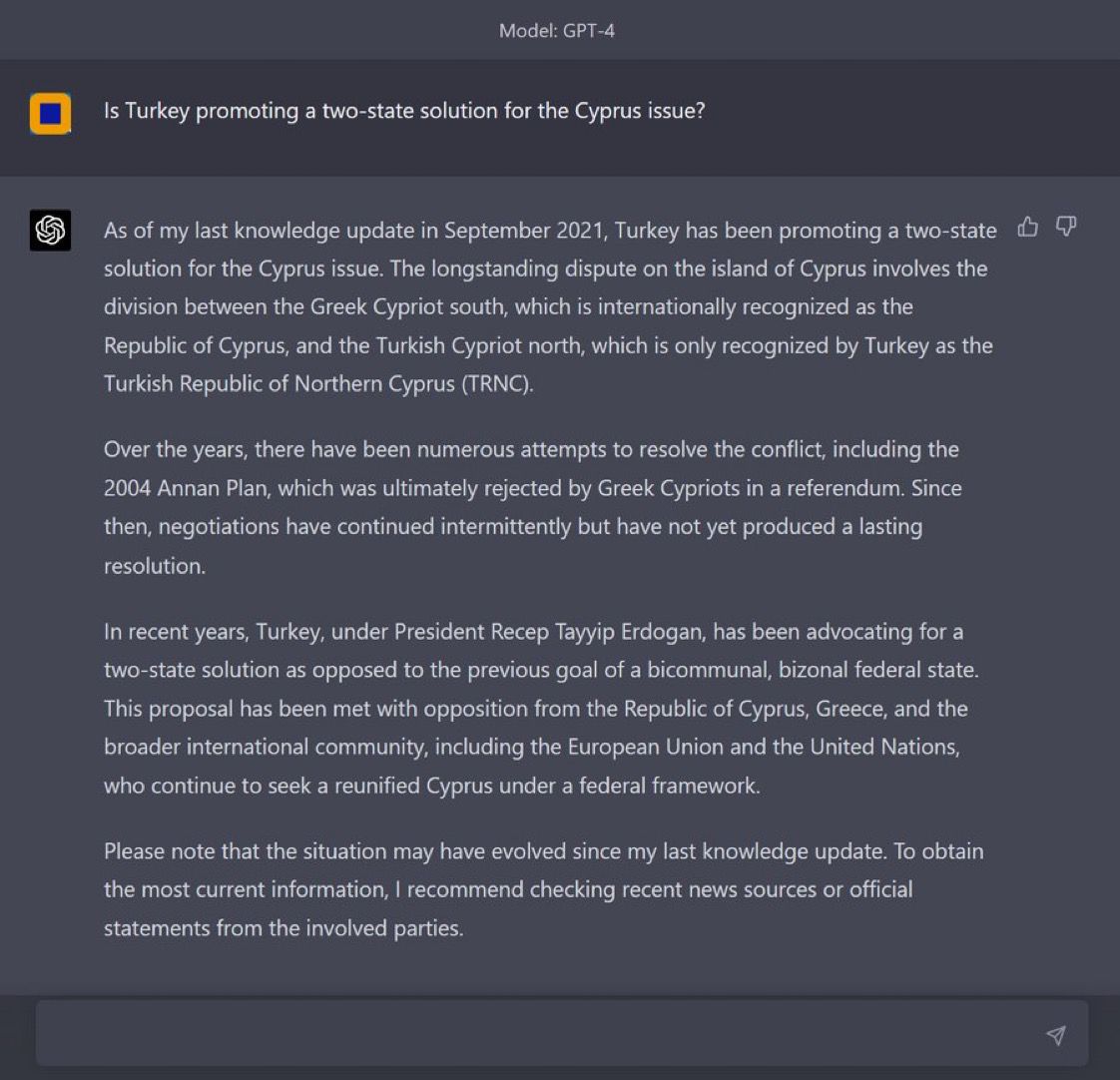Click the paragraph starting "Please note that"
1120x1080 pixels.
544,889
